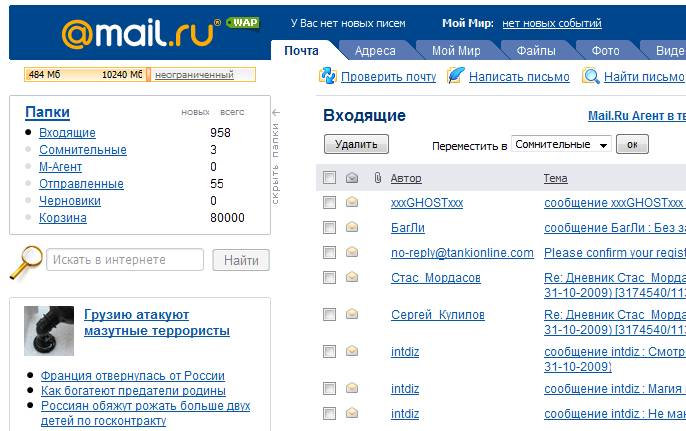Click envelope icon of the 'Не ман' intdiz message
Viewport: 686px width, 431px height.
tap(352, 413)
